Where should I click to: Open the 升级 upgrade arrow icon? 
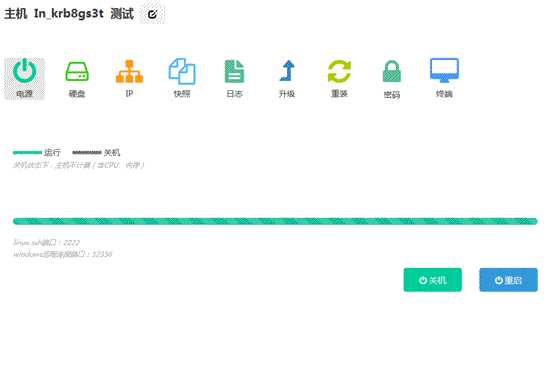[287, 78]
